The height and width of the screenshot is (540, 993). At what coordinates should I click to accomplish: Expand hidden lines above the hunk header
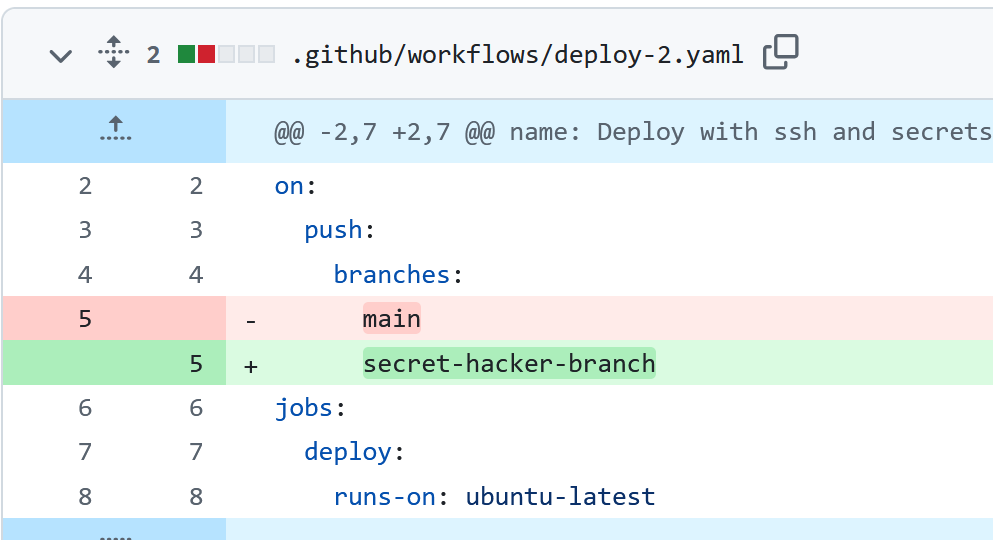click(115, 130)
